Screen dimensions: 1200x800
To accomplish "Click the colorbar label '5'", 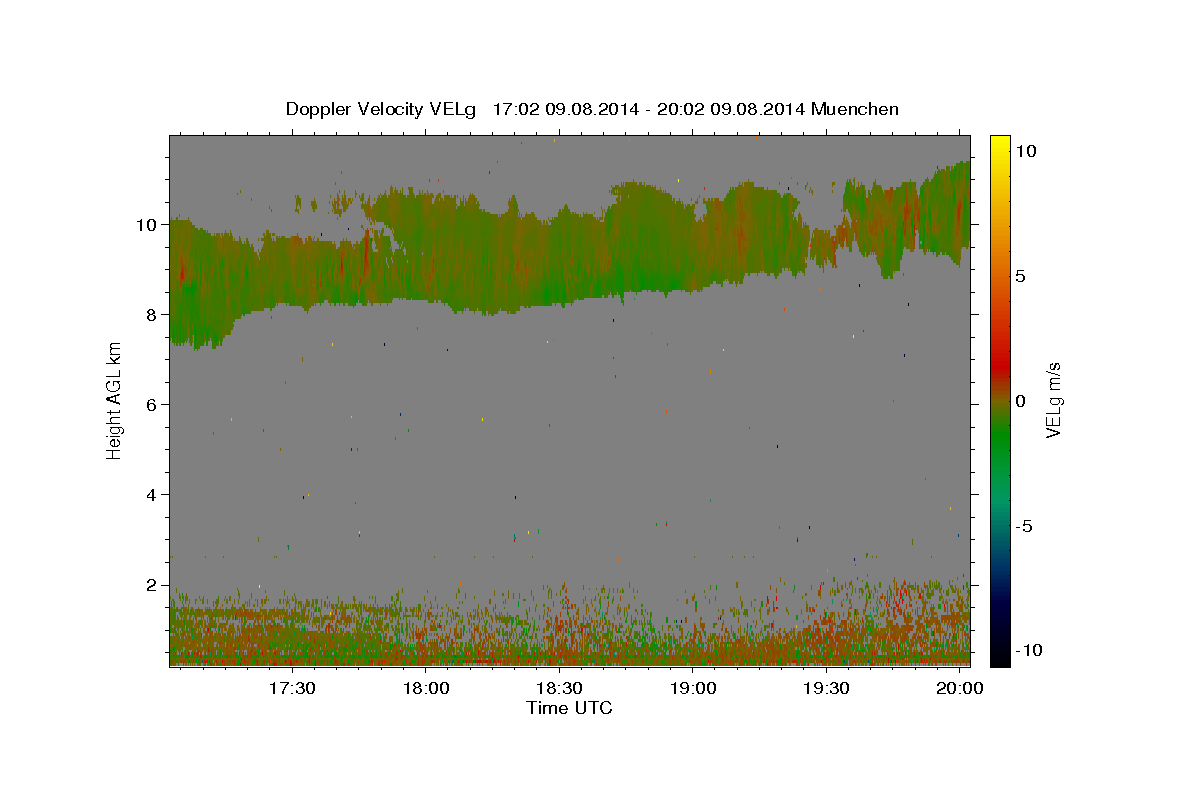I will pyautogui.click(x=1019, y=276).
